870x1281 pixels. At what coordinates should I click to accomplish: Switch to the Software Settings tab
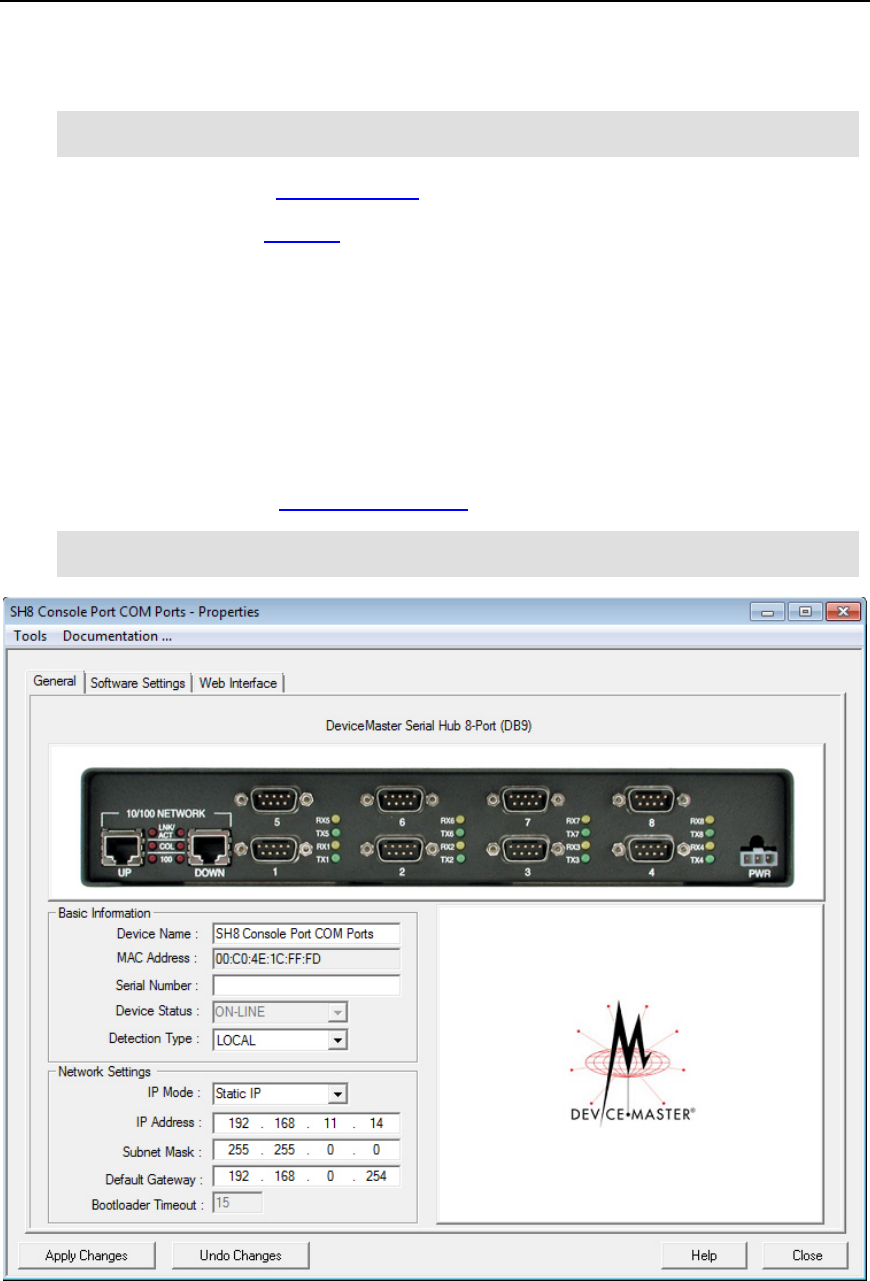[x=137, y=683]
